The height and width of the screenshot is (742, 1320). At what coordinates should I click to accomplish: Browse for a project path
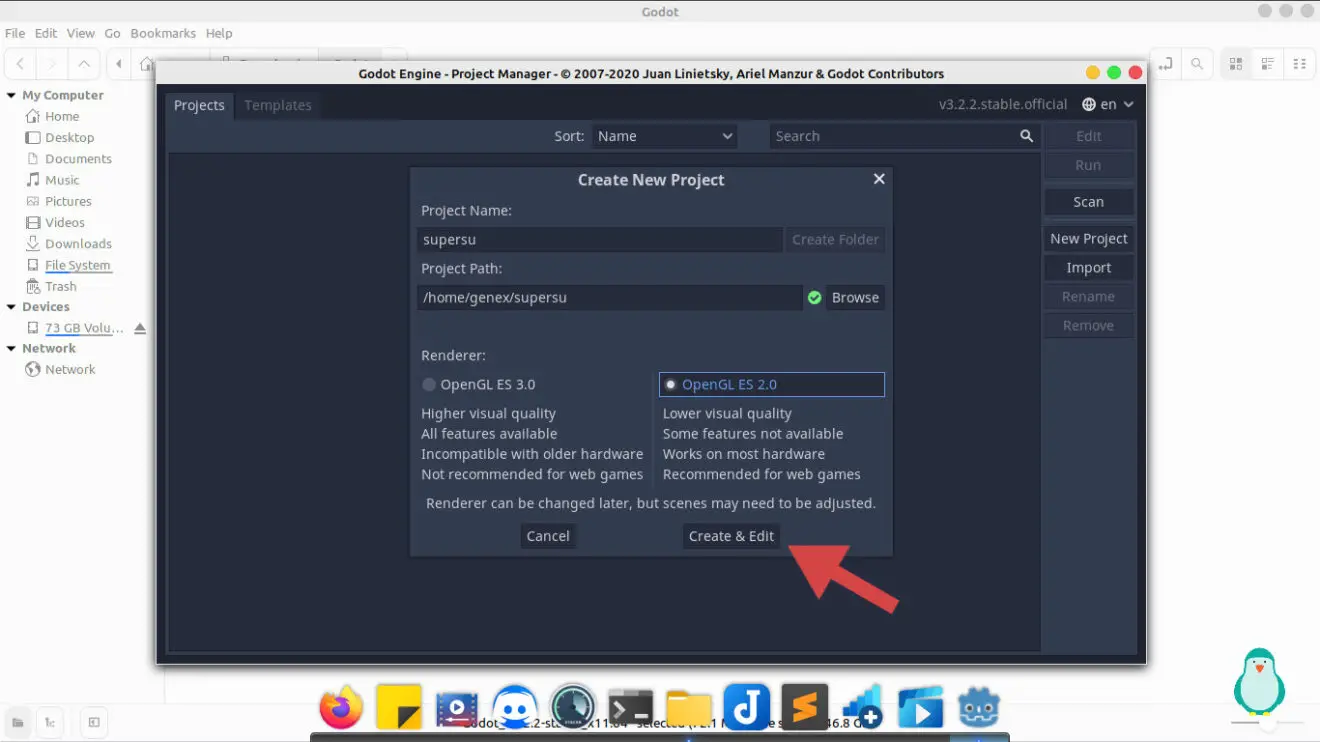coord(855,298)
